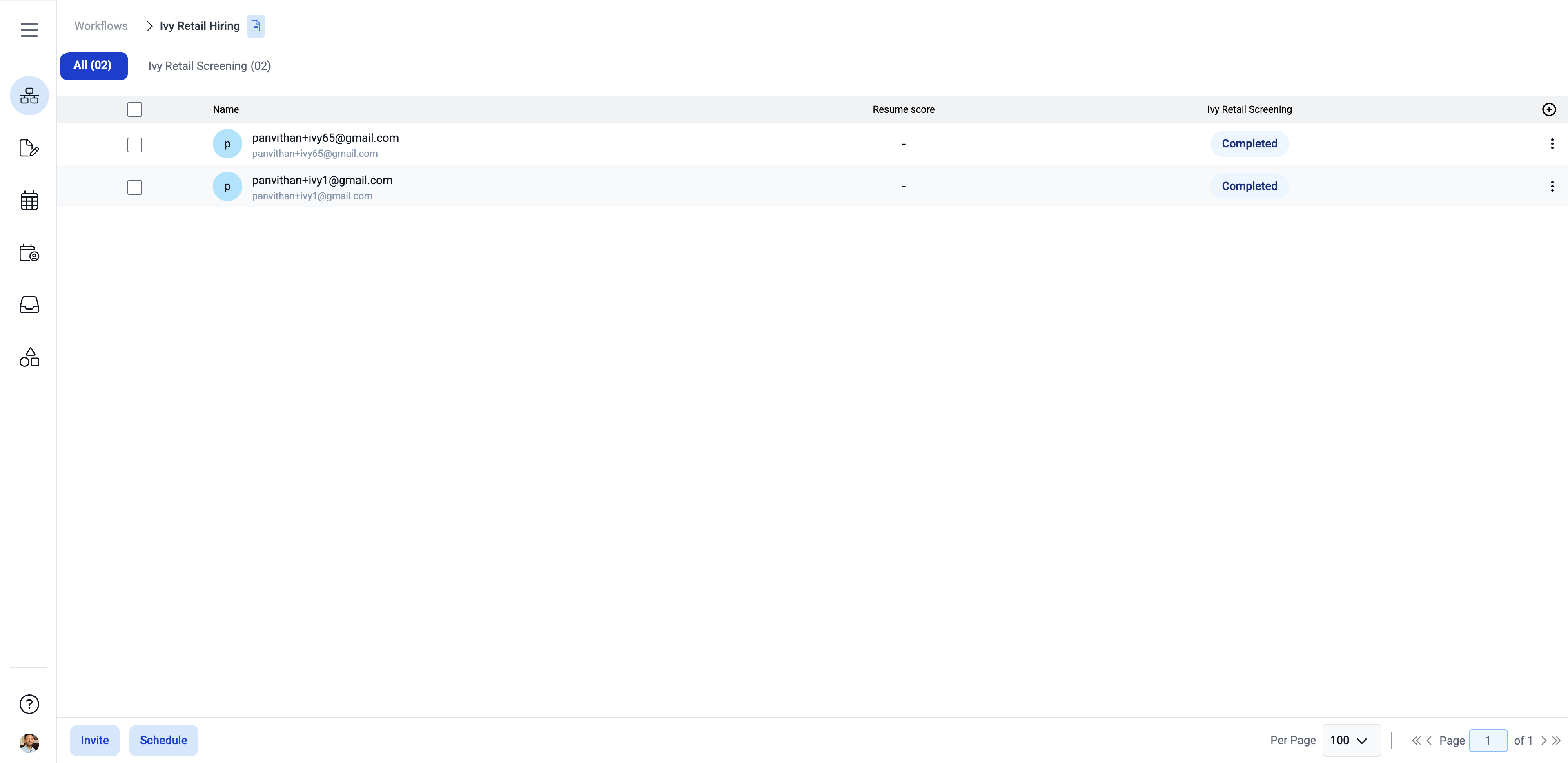Open the help question mark icon

pos(29,704)
